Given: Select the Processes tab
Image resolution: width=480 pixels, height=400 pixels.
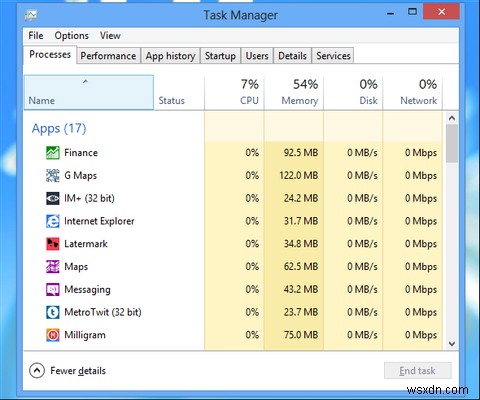Looking at the screenshot, I should coord(50,55).
